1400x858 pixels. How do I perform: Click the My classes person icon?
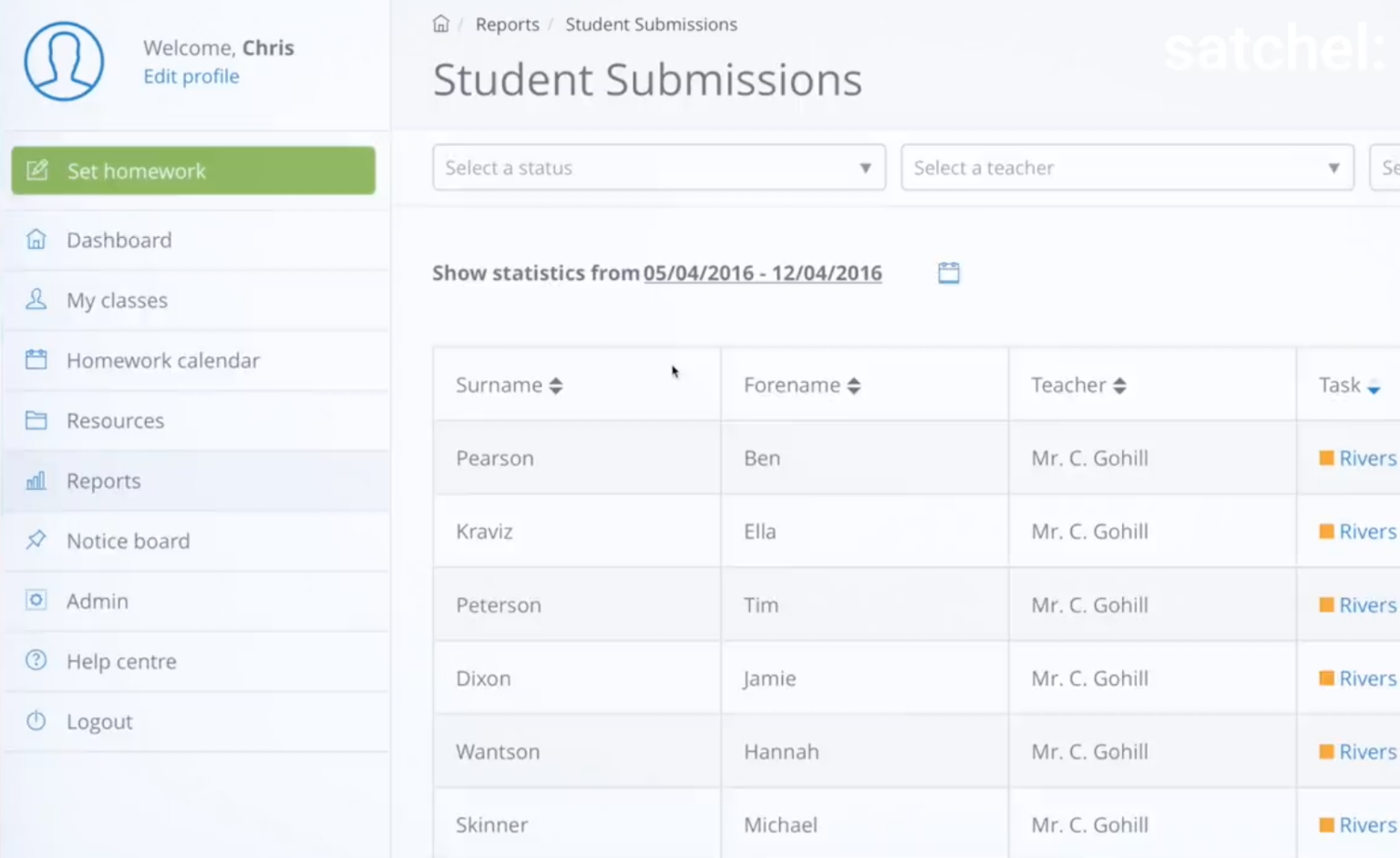coord(36,299)
